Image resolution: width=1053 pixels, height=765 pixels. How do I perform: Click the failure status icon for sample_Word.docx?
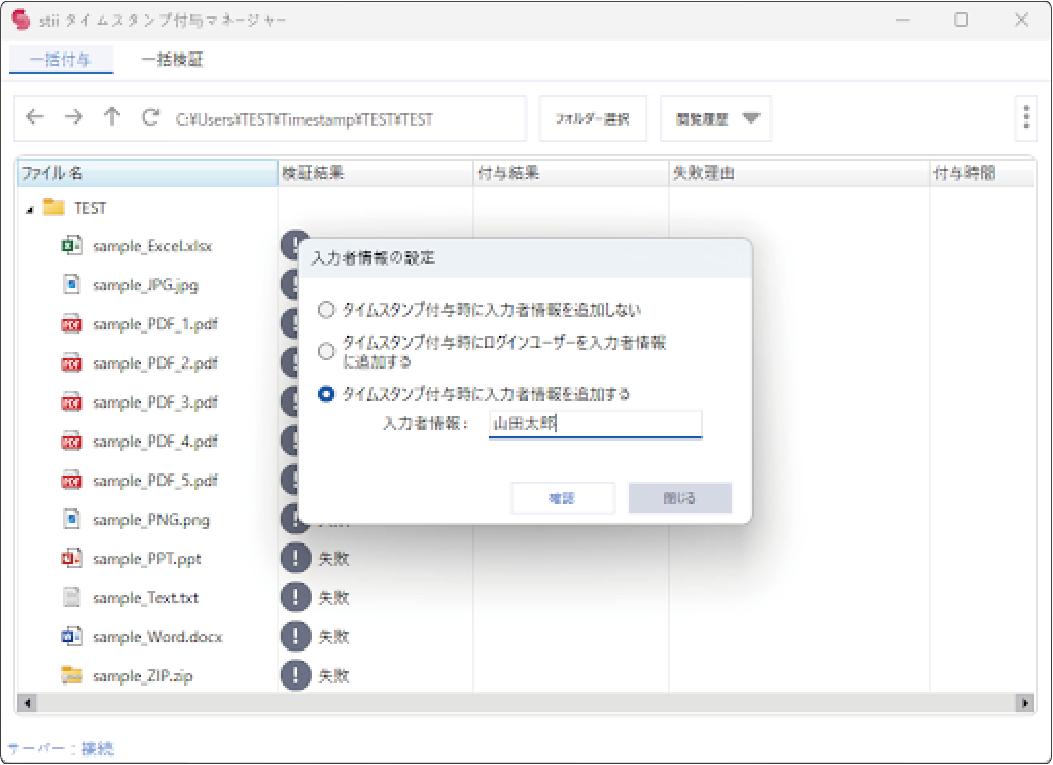pyautogui.click(x=296, y=636)
